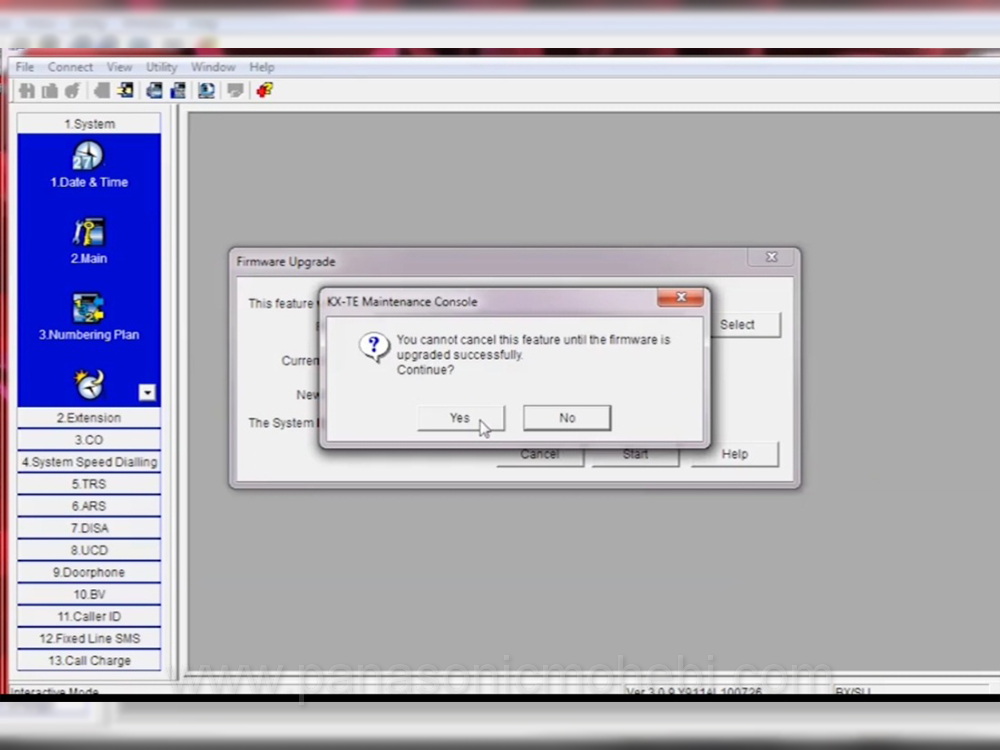Click No to decline continuing
The width and height of the screenshot is (1000, 750).
pos(567,418)
